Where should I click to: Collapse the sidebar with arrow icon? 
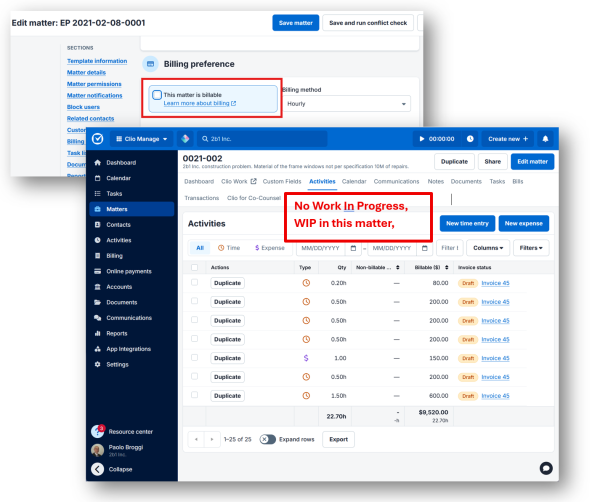click(98, 469)
